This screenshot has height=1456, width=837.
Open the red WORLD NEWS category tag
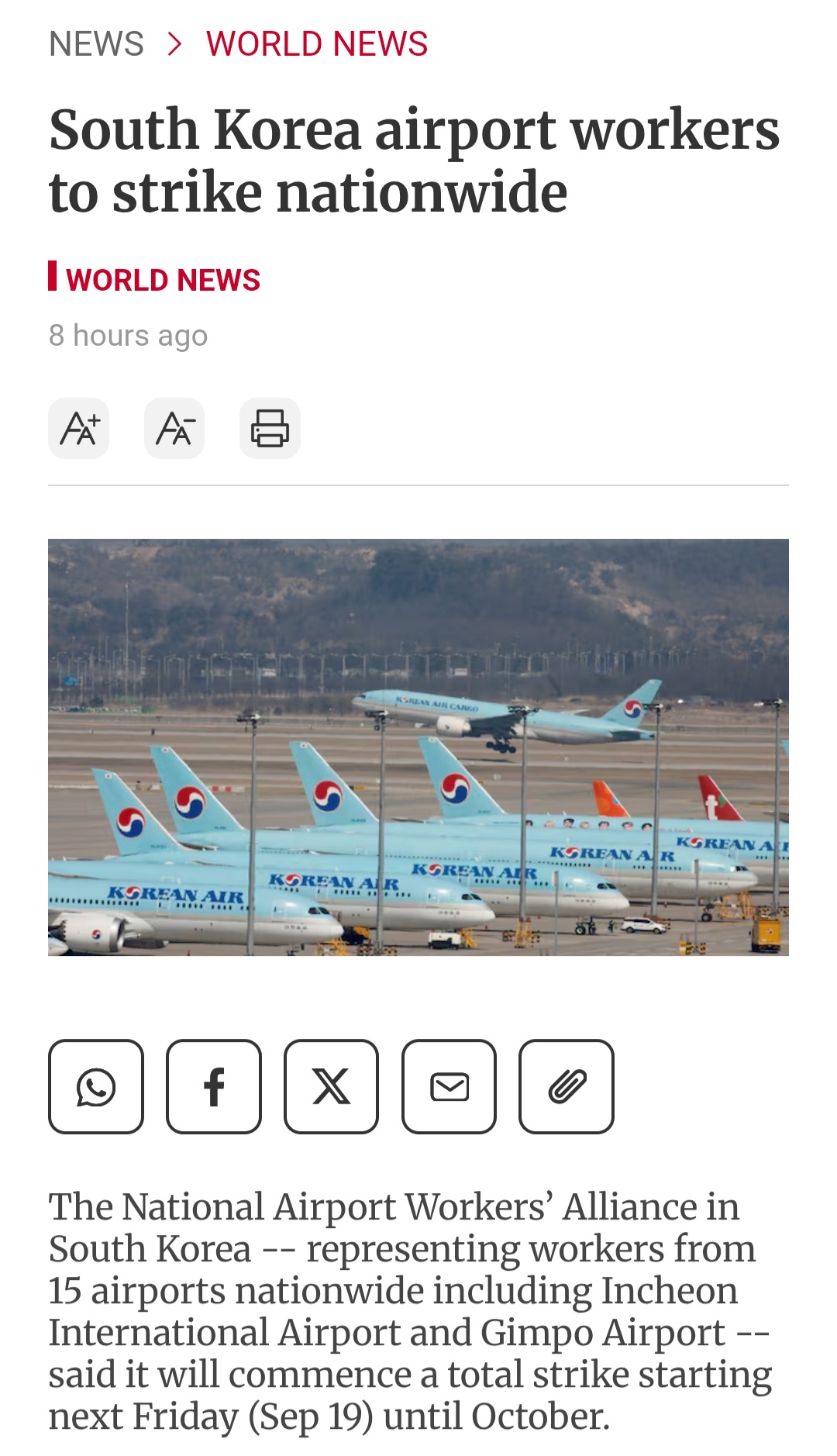pos(163,280)
